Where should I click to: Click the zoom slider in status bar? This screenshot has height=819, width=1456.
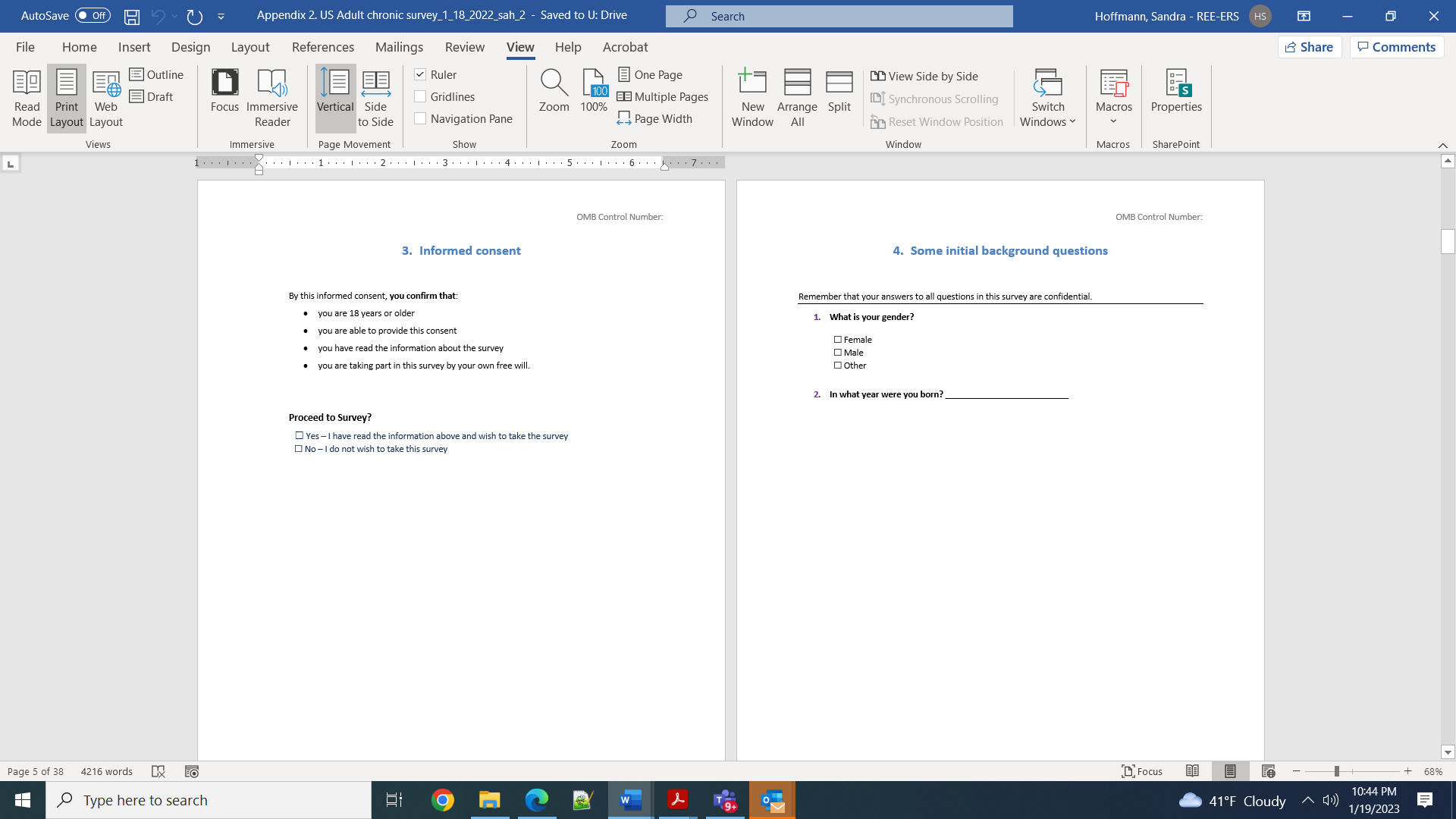pyautogui.click(x=1336, y=771)
